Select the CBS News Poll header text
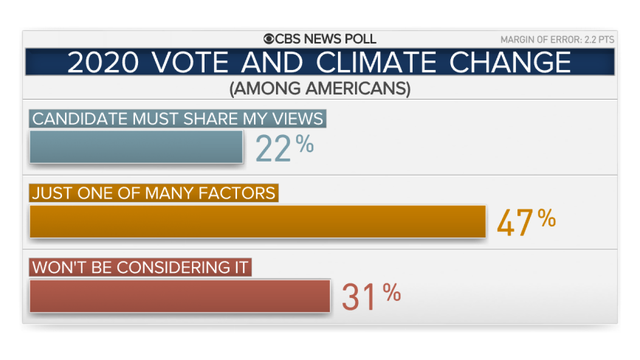Screen dimensions: 640x360 [x=320, y=39]
